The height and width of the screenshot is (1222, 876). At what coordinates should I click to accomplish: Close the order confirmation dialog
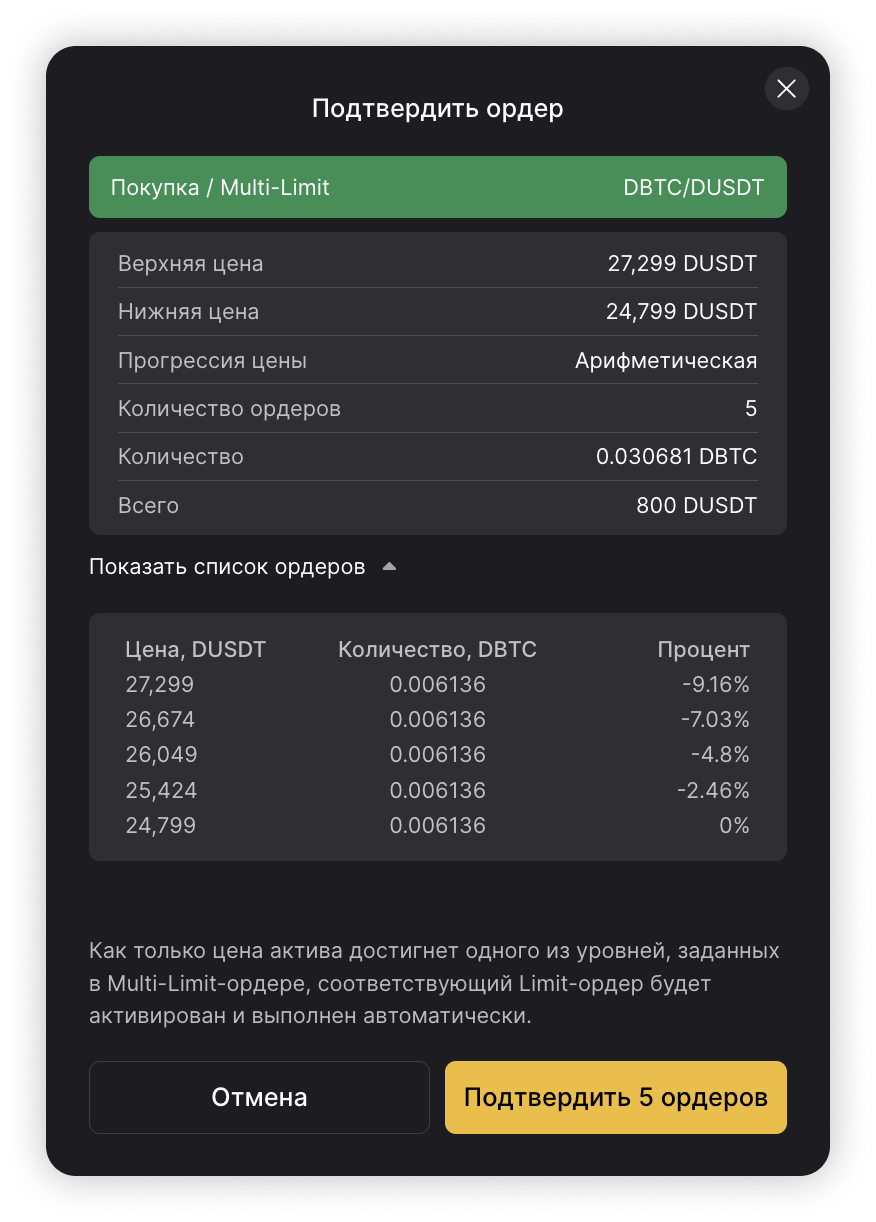[786, 89]
